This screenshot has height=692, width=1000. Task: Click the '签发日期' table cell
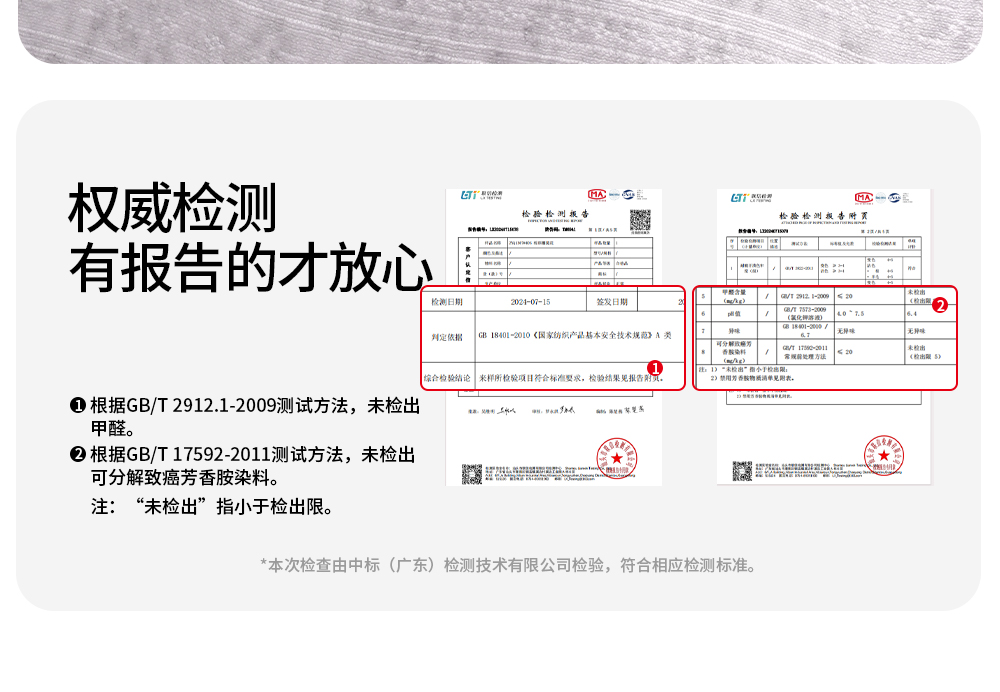point(612,302)
